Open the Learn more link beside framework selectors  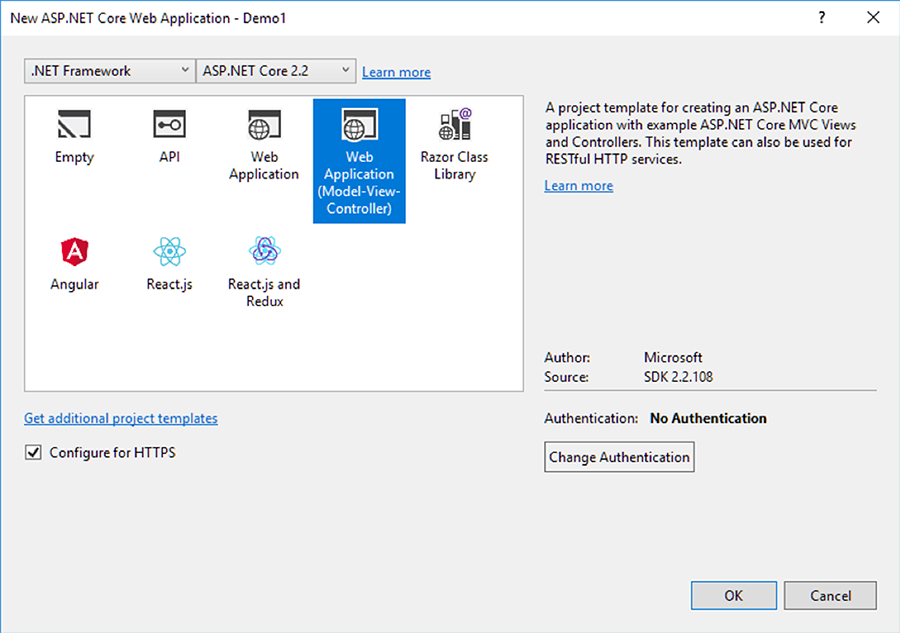pyautogui.click(x=396, y=71)
